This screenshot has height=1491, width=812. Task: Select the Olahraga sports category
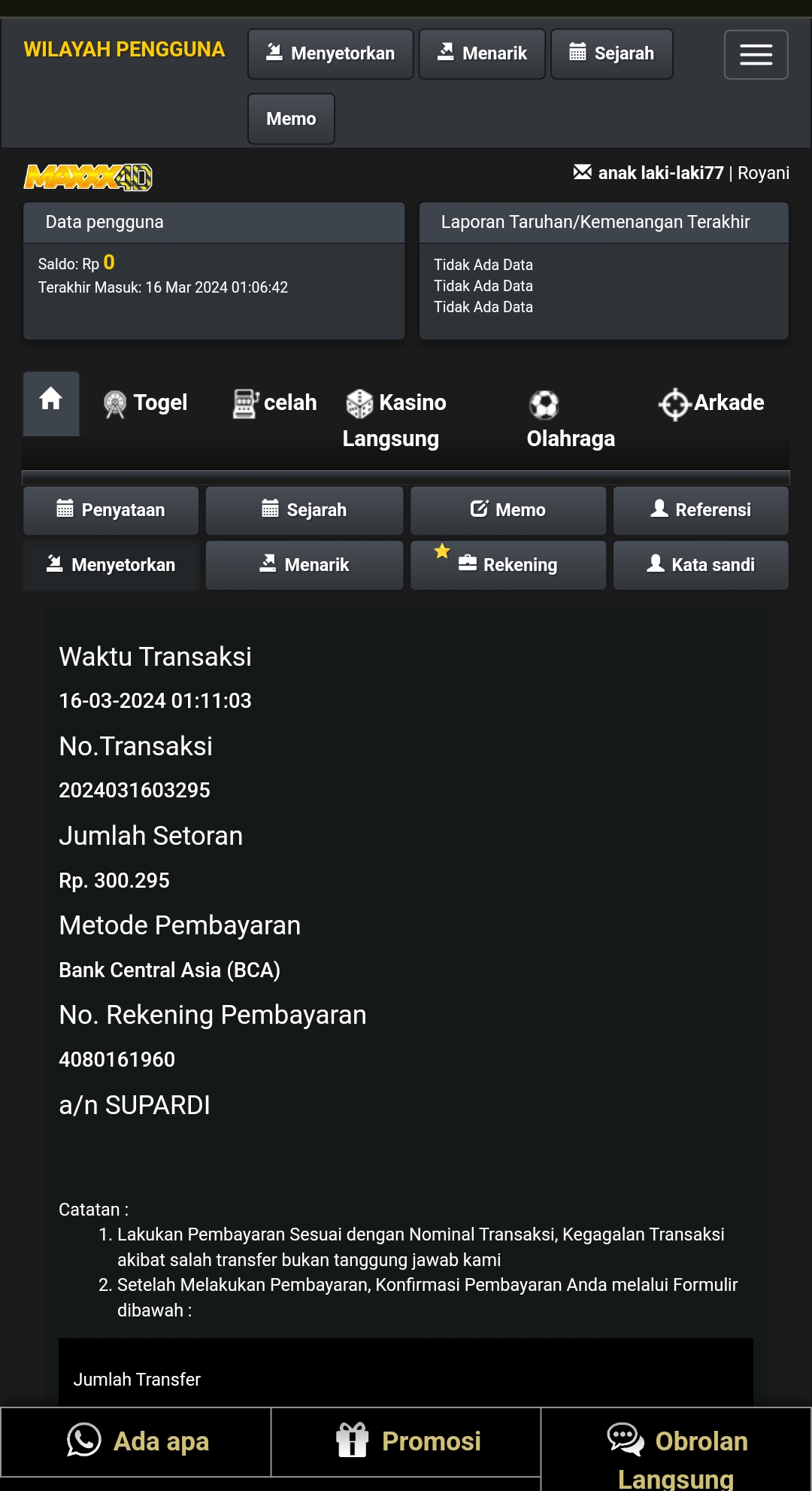570,421
